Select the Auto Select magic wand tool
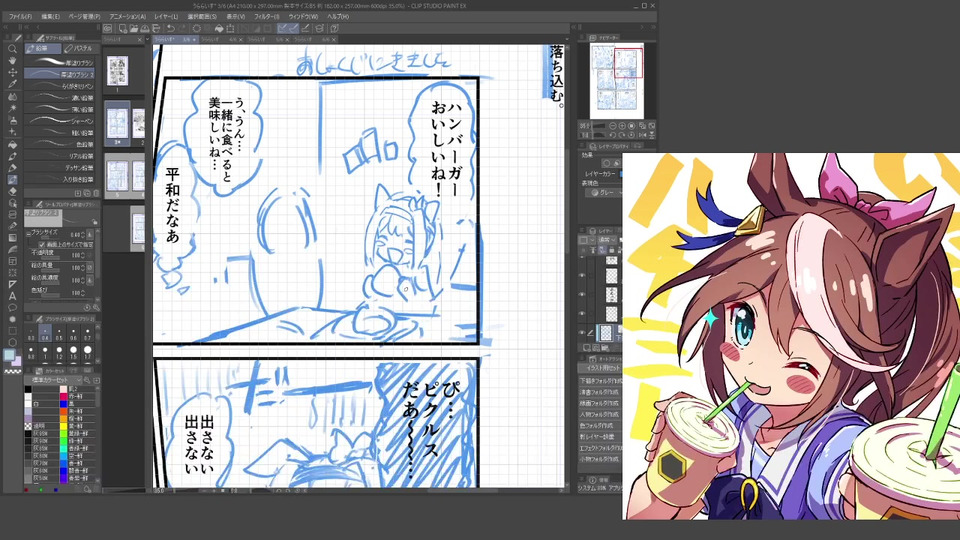Image resolution: width=960 pixels, height=540 pixels. point(12,108)
